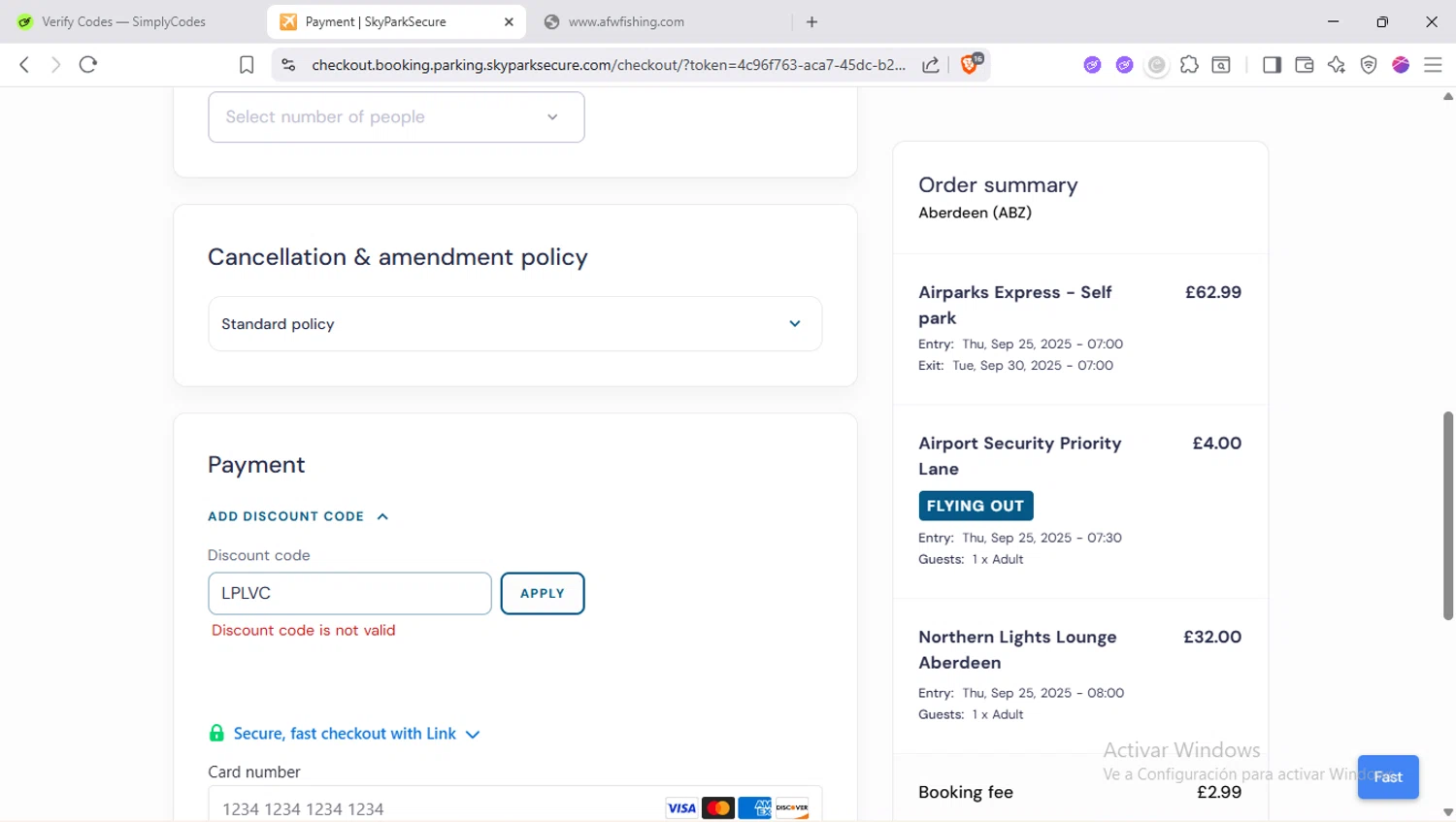
Task: Apply the discount code
Action: (543, 593)
